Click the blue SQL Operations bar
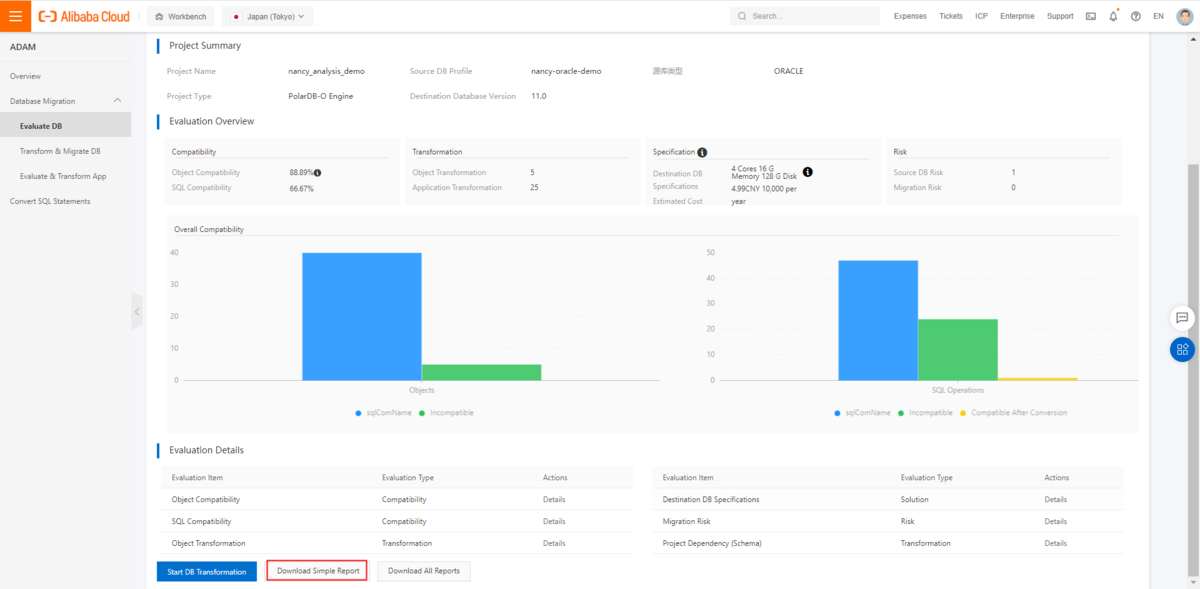Screen dimensions: 1200x589 tap(878, 320)
